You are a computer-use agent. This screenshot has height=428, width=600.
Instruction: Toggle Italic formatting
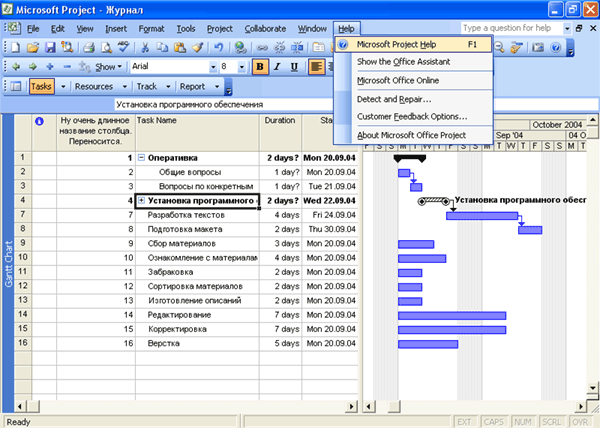point(277,67)
